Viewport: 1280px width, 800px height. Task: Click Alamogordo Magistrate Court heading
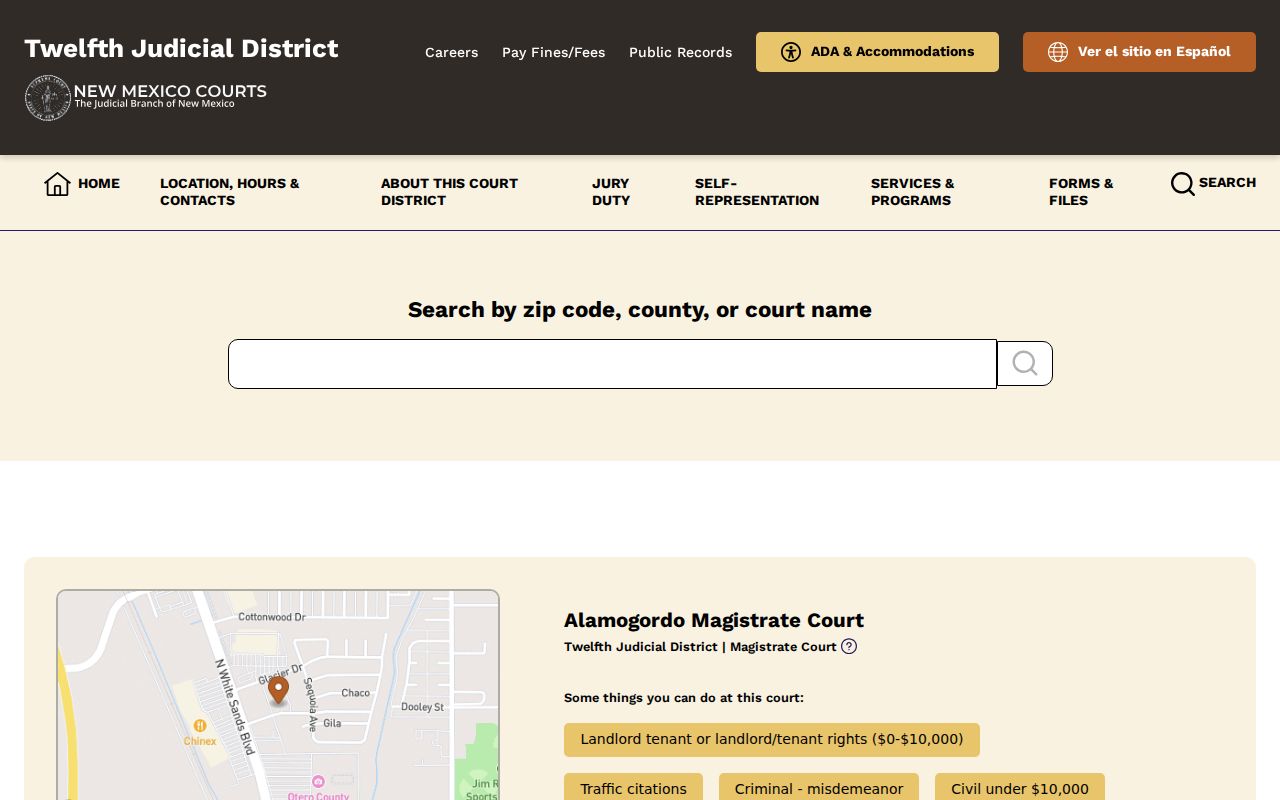pyautogui.click(x=714, y=620)
